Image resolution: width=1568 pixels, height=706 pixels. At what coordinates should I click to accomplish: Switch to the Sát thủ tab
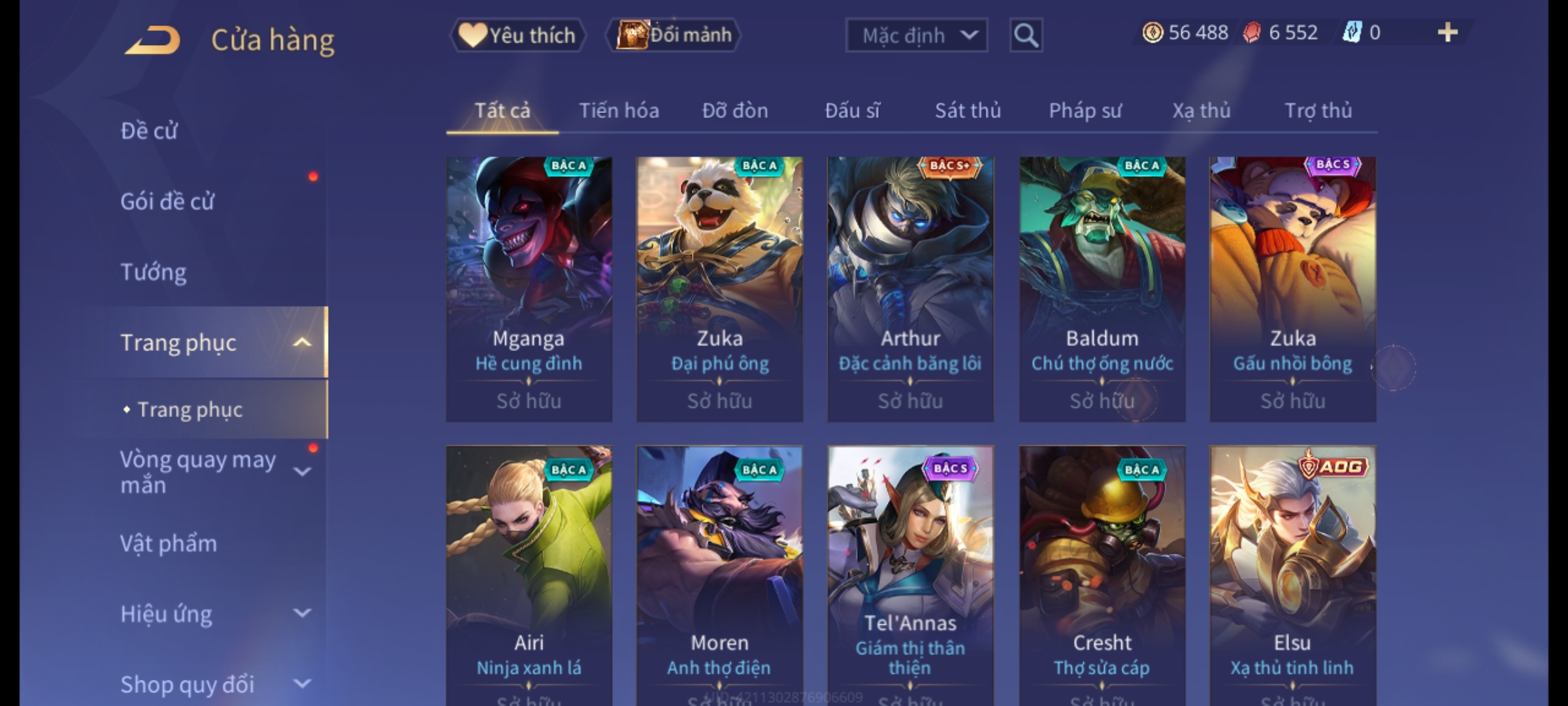point(968,110)
